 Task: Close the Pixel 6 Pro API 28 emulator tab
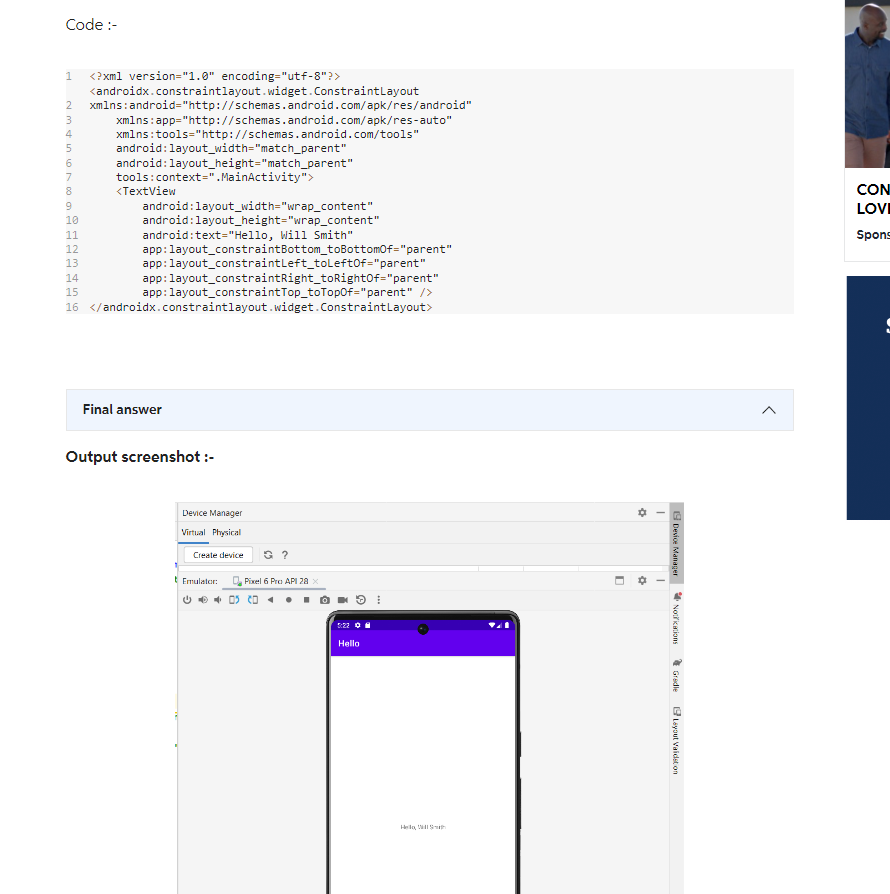pos(315,580)
